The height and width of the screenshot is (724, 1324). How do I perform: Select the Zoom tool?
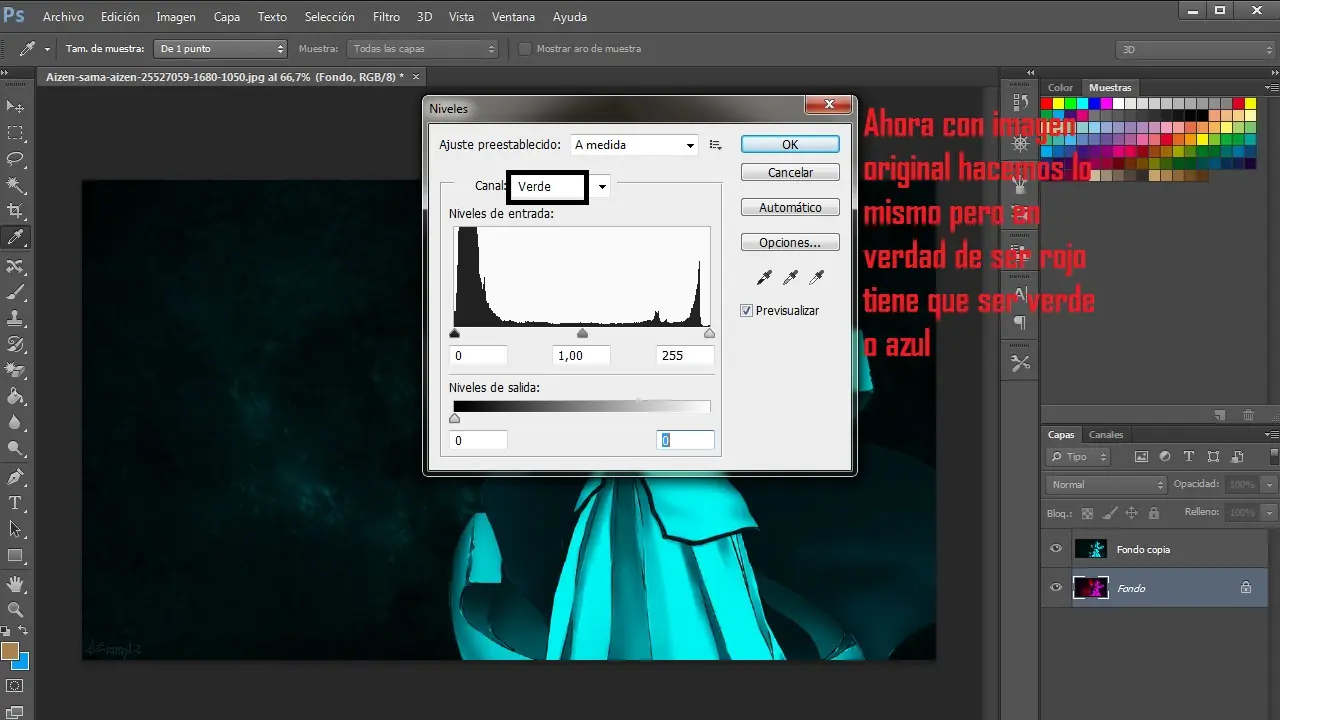click(16, 609)
